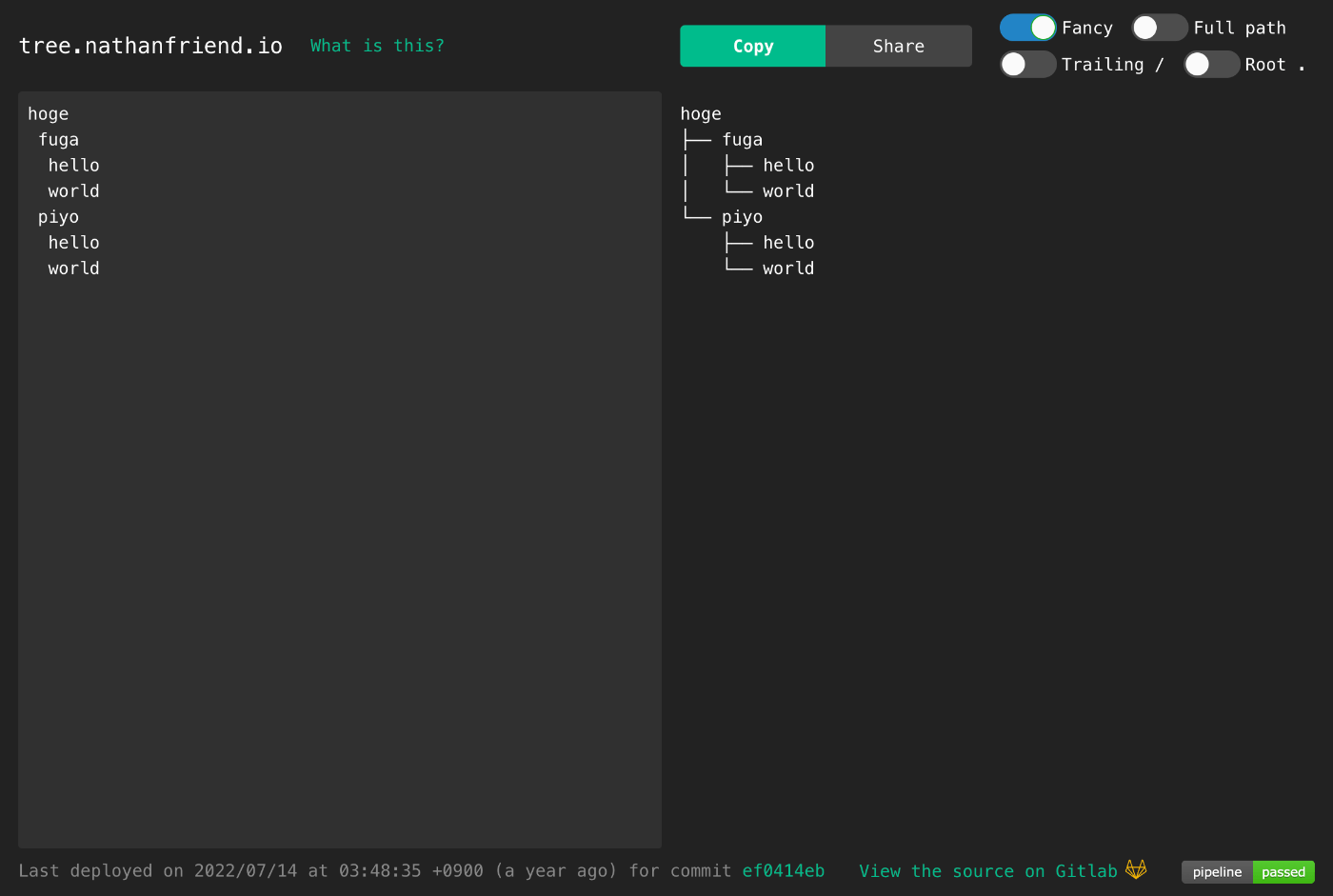Click the "Last deployed on 2022/07/14" text
The height and width of the screenshot is (896, 1333).
158,870
